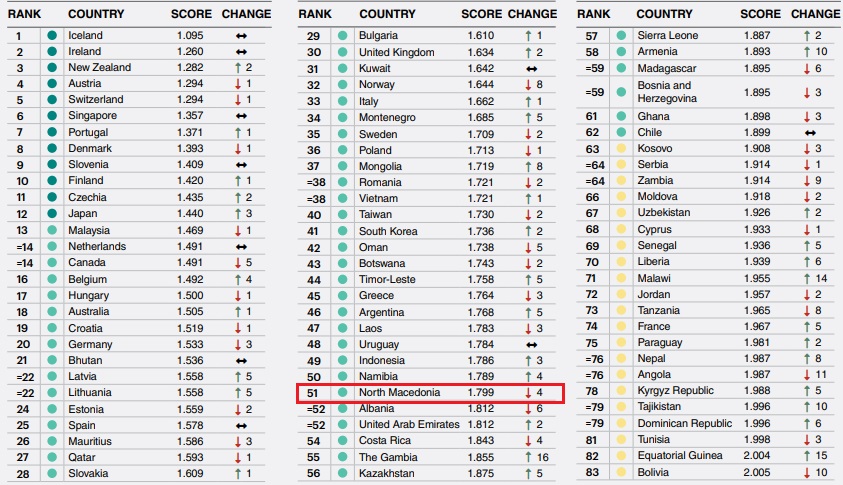Click the no-change arrow for Chile
Viewport: 843px width, 485px height.
coord(810,133)
